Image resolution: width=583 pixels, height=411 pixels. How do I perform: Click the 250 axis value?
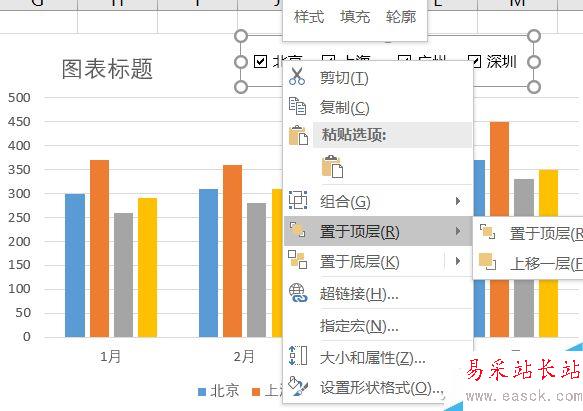click(x=19, y=218)
